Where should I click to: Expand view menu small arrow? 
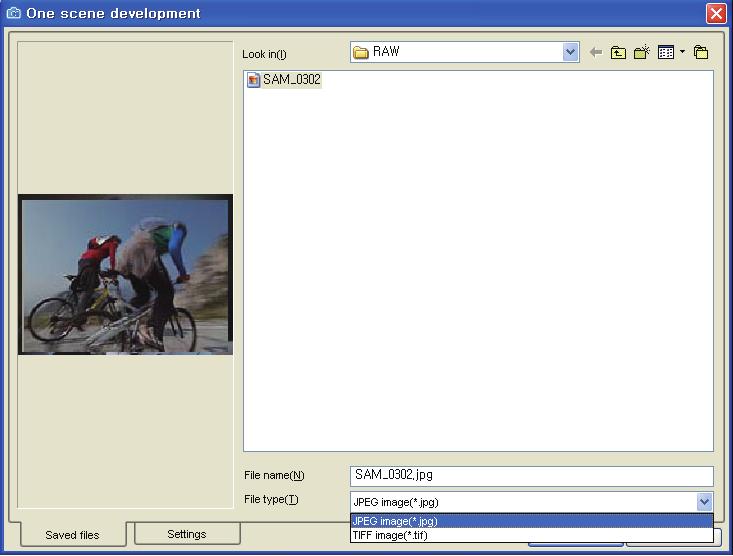click(683, 52)
